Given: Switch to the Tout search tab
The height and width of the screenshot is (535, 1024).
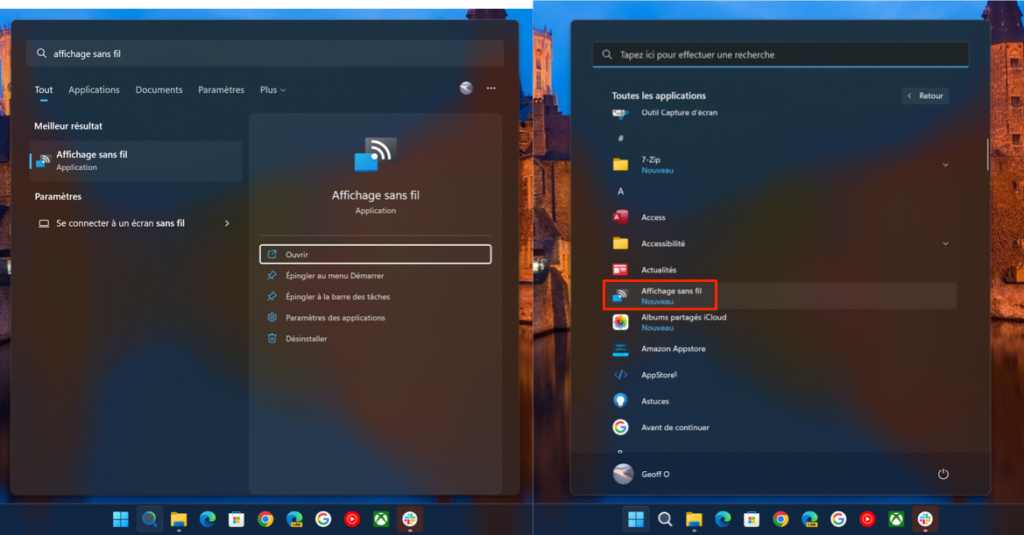Looking at the screenshot, I should point(44,90).
